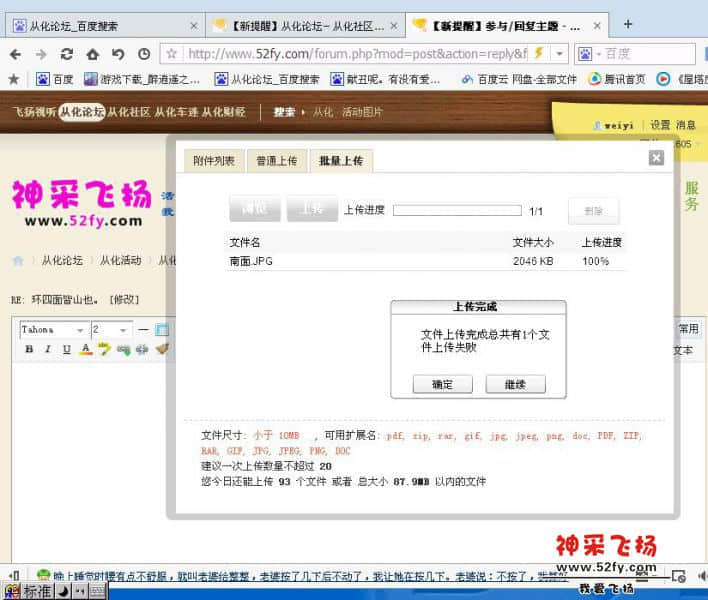Screen dimensions: 708x600
Task: Open browsing history clock icon
Action: 144,55
